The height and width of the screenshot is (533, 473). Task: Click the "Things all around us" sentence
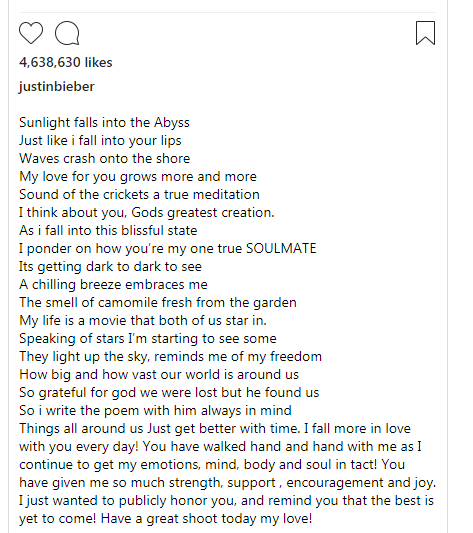click(x=160, y=429)
